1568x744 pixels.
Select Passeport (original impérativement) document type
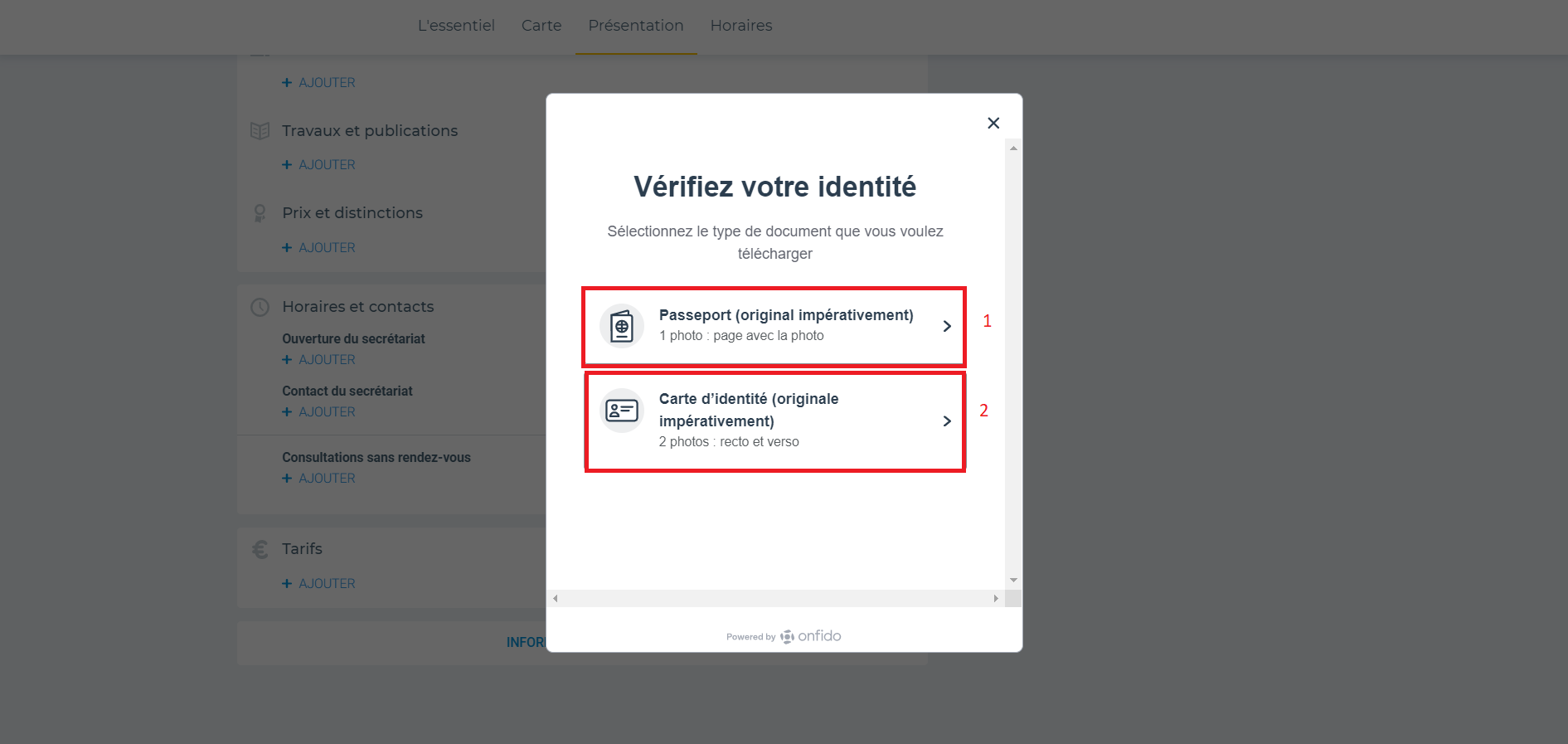point(774,326)
